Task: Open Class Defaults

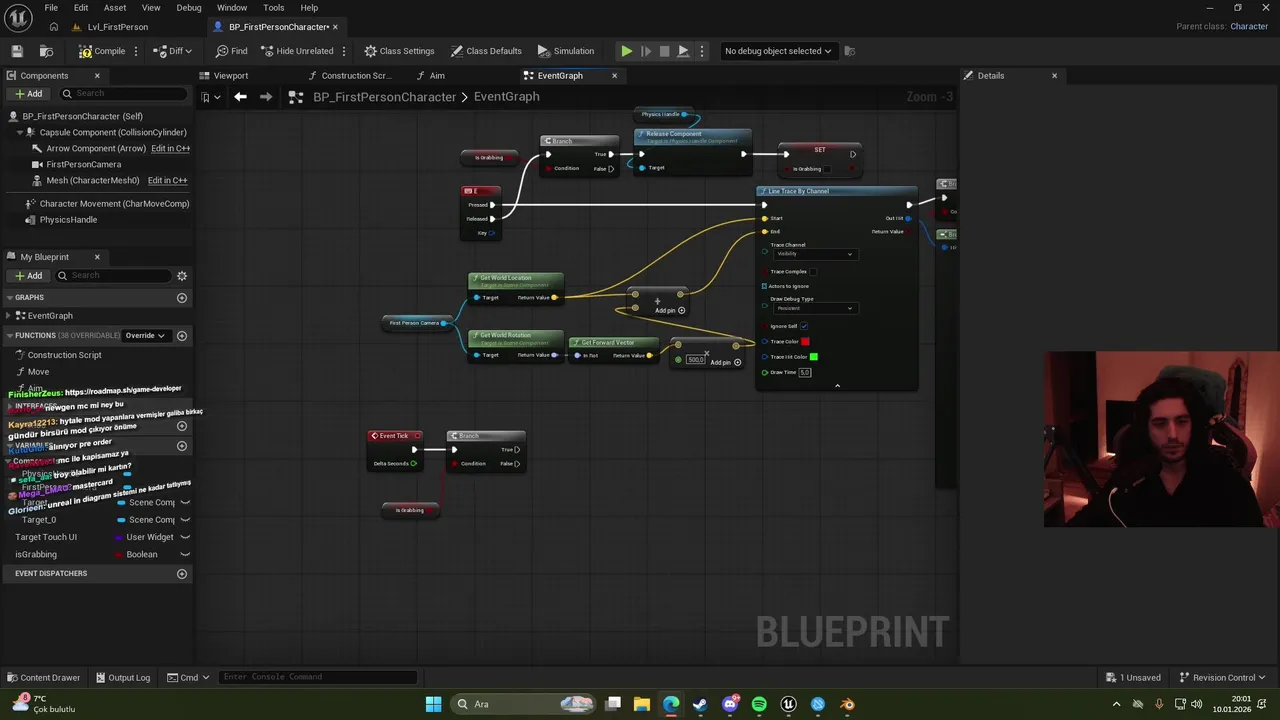Action: click(486, 51)
